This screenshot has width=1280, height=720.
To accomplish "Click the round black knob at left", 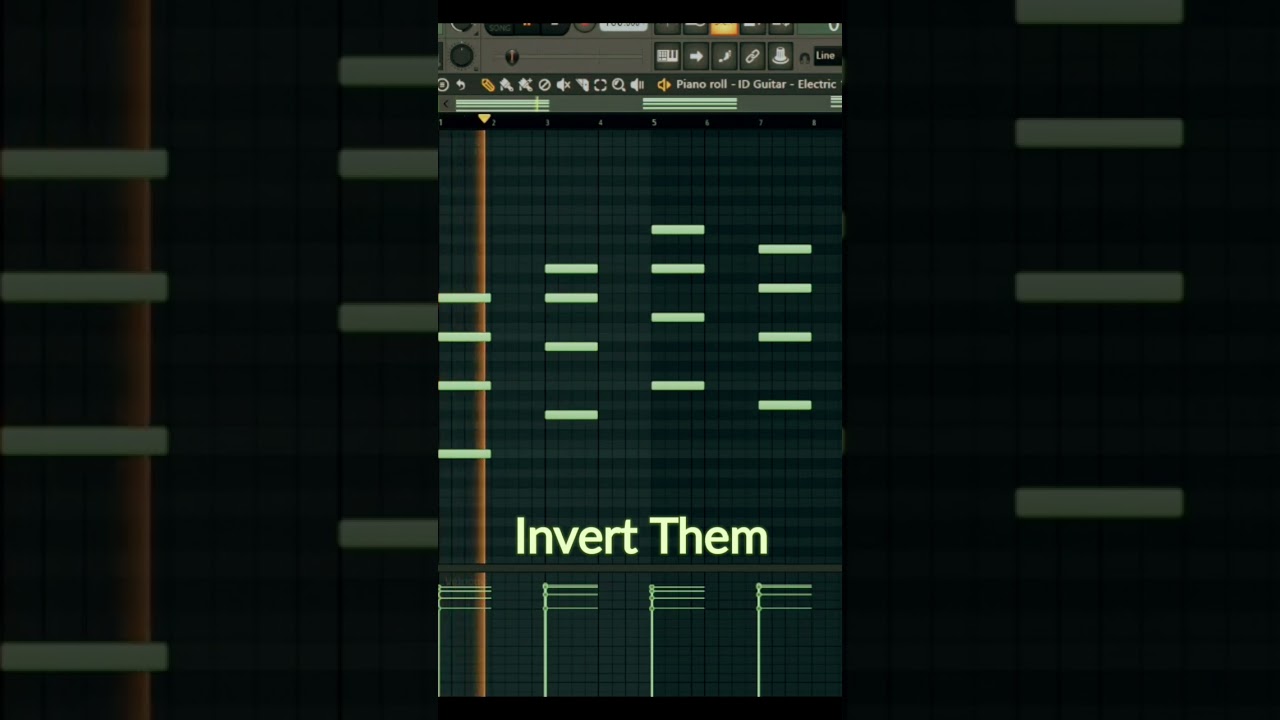I will click(462, 56).
